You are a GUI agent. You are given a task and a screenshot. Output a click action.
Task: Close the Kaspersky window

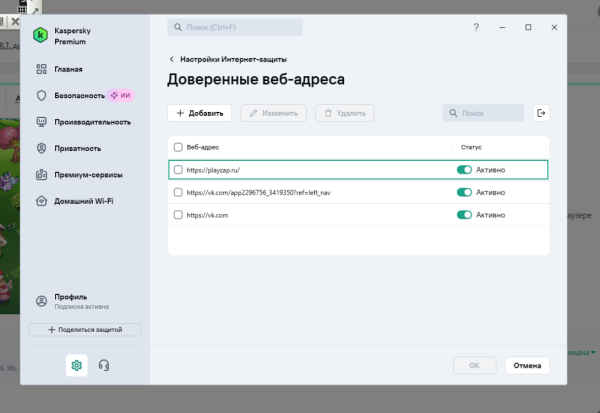click(554, 27)
